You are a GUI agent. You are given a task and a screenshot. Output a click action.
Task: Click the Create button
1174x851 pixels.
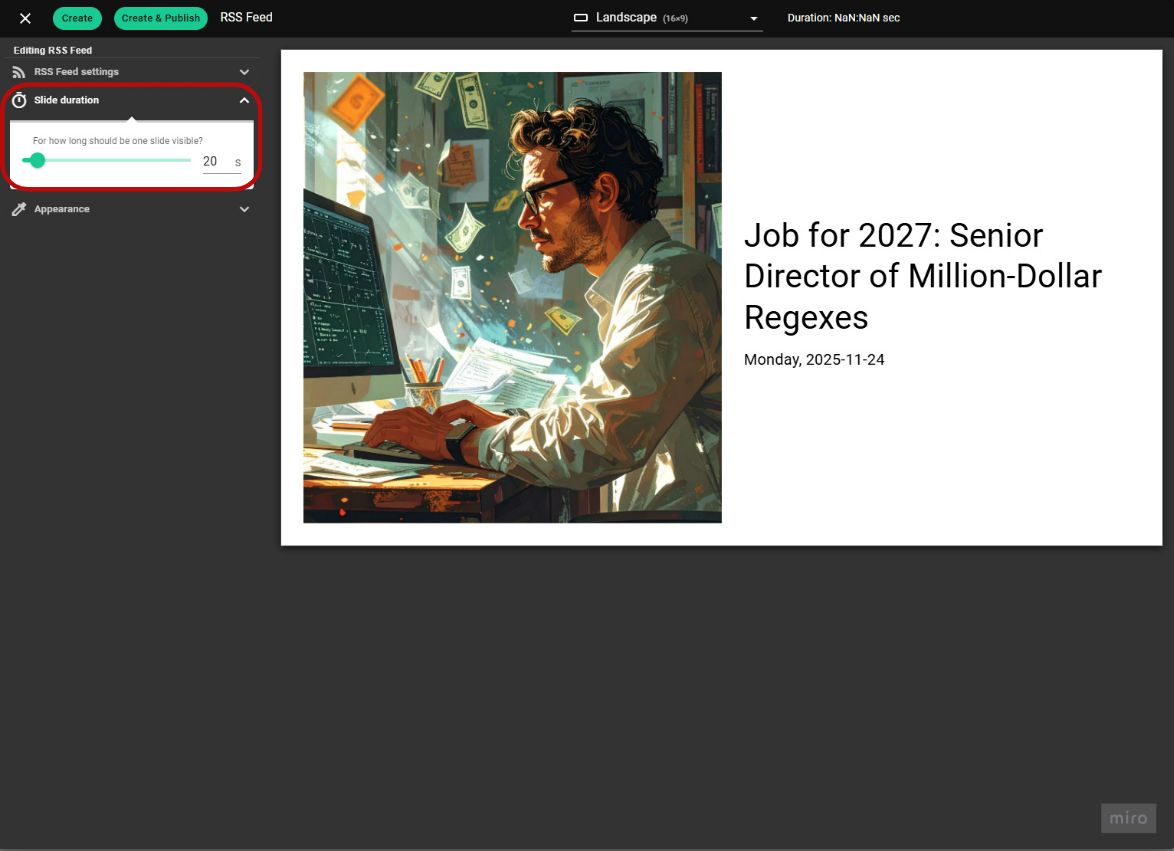(x=77, y=18)
